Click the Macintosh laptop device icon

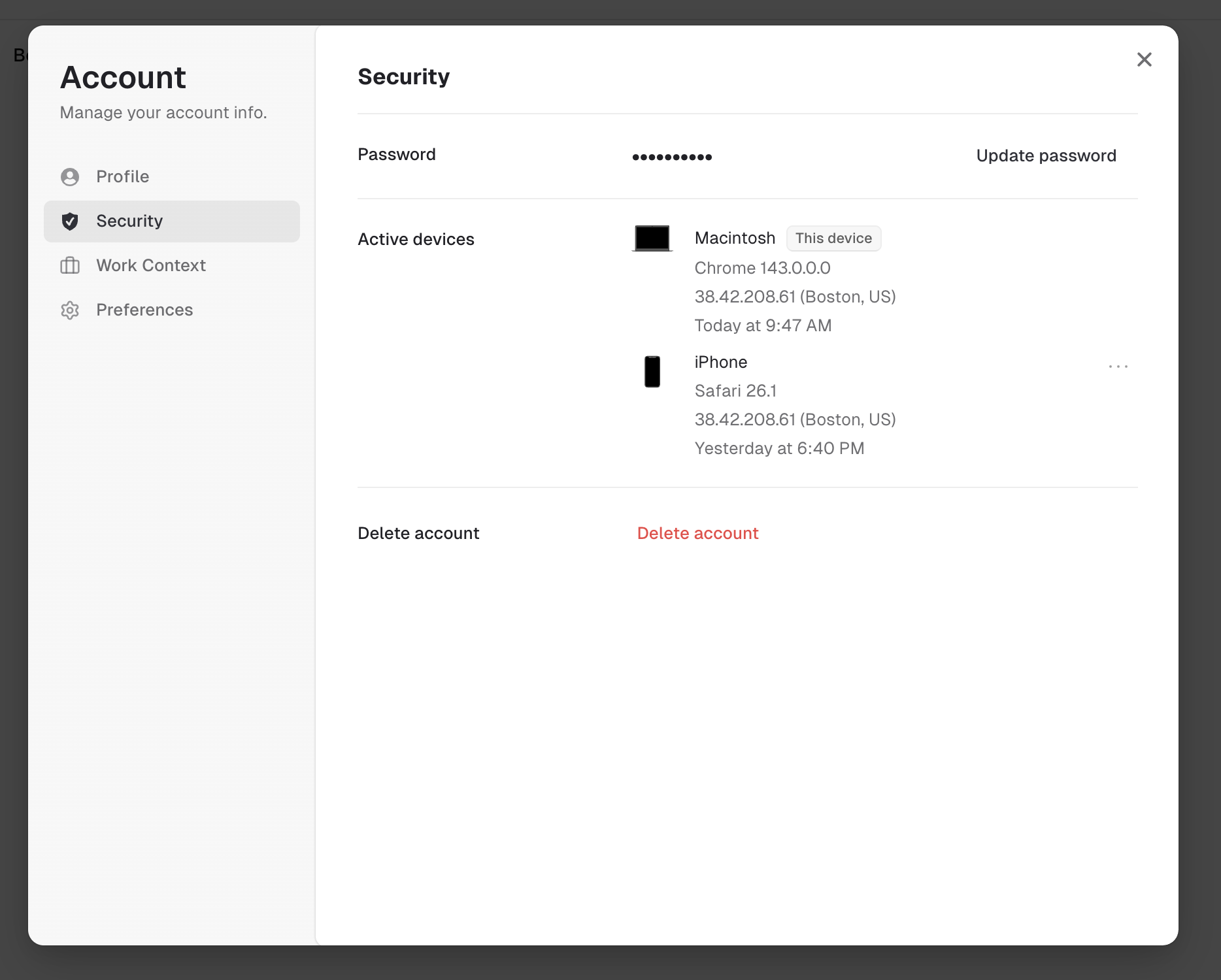(652, 238)
